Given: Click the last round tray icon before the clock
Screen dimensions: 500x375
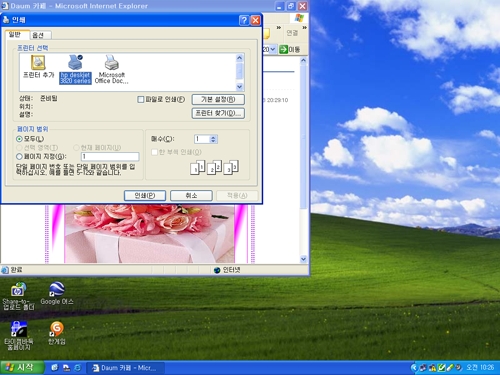Looking at the screenshot, I should [x=459, y=368].
